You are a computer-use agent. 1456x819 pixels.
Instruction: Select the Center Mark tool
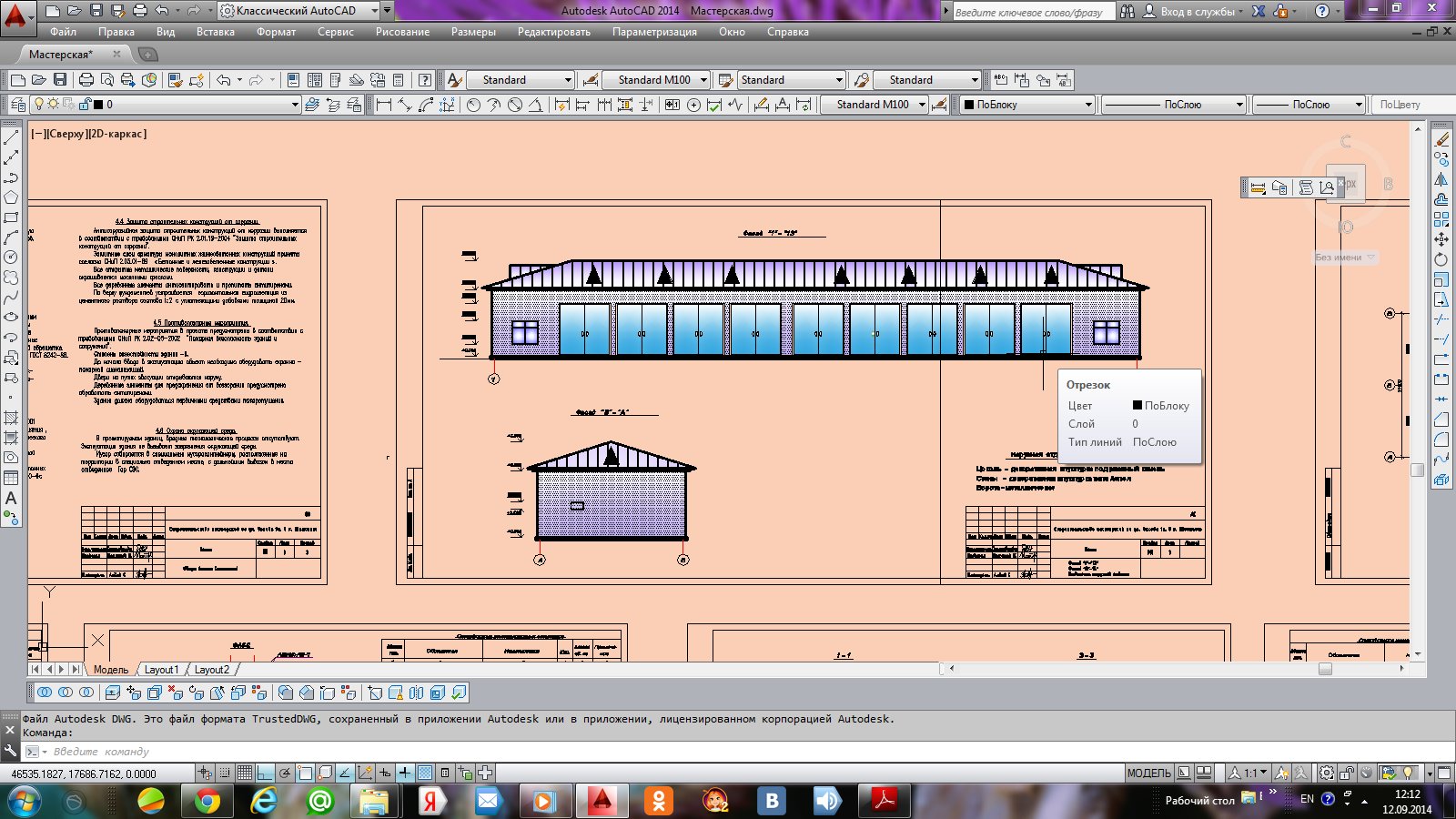pos(693,105)
